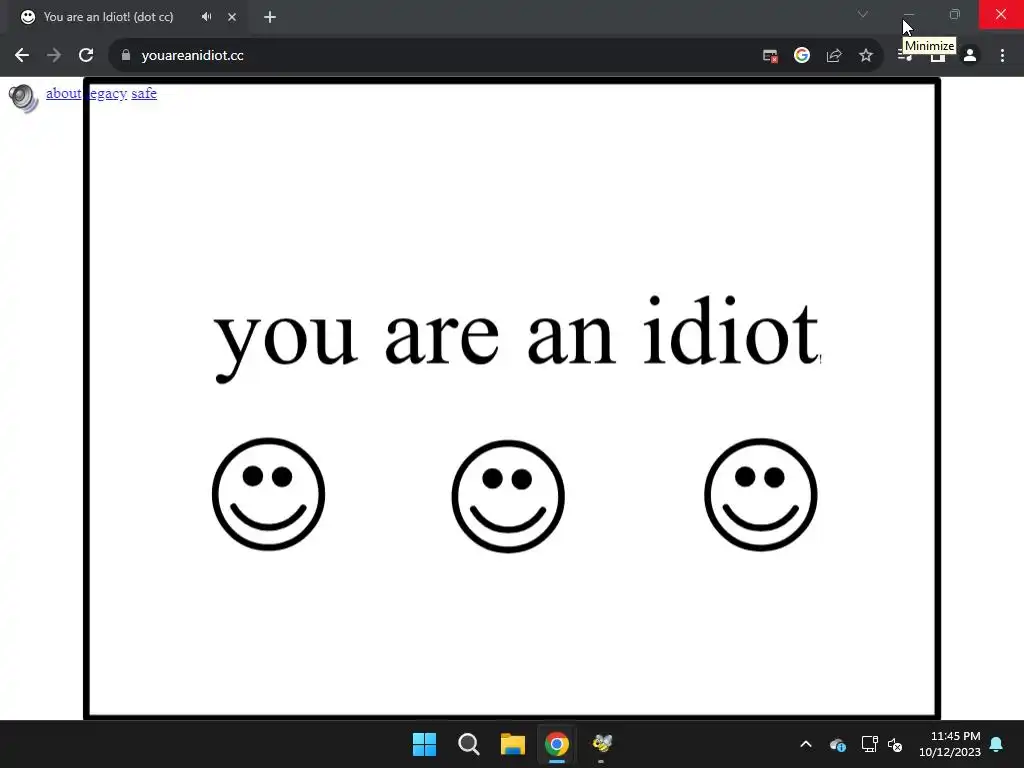Go back to the previous page
1024x768 pixels.
(22, 56)
